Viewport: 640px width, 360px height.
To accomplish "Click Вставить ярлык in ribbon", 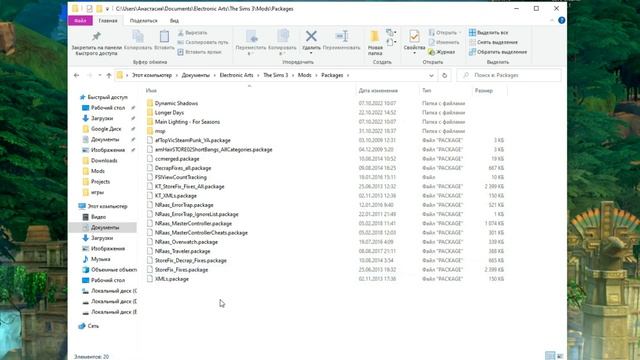I will (x=200, y=52).
